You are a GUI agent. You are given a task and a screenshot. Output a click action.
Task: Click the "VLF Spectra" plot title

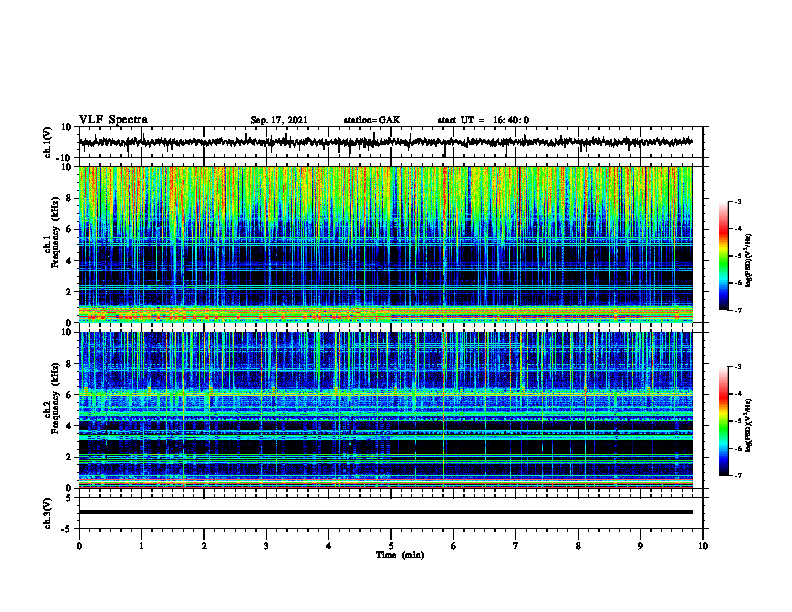click(113, 120)
